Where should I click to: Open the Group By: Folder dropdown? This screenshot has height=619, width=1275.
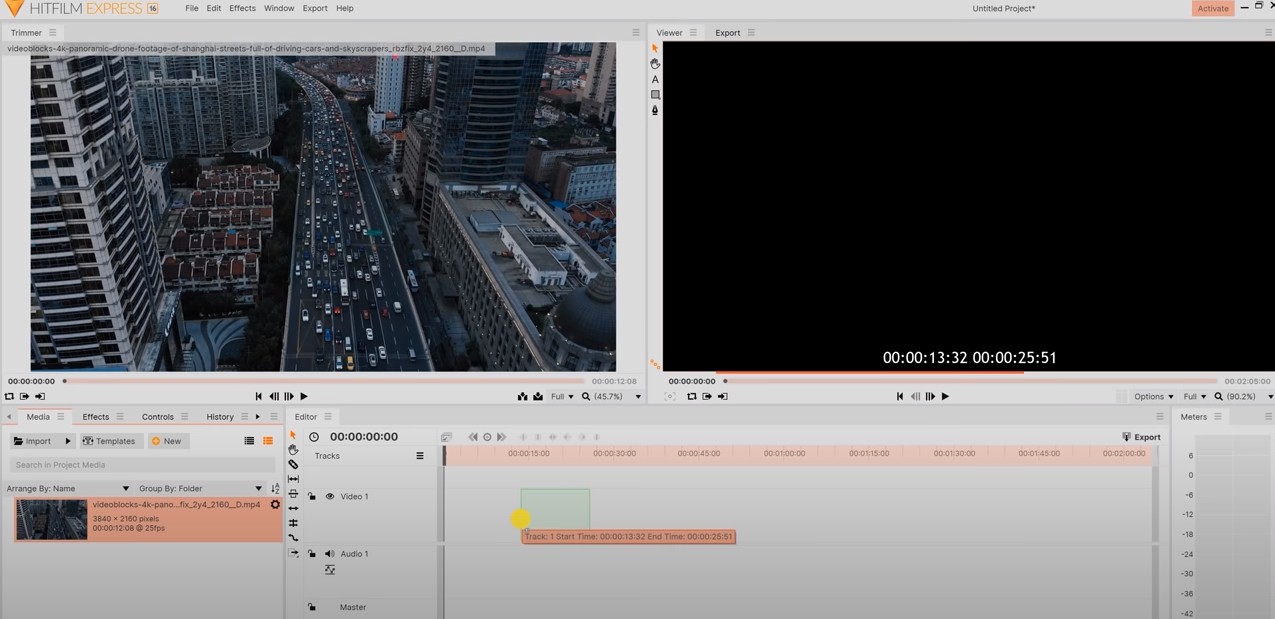(201, 489)
